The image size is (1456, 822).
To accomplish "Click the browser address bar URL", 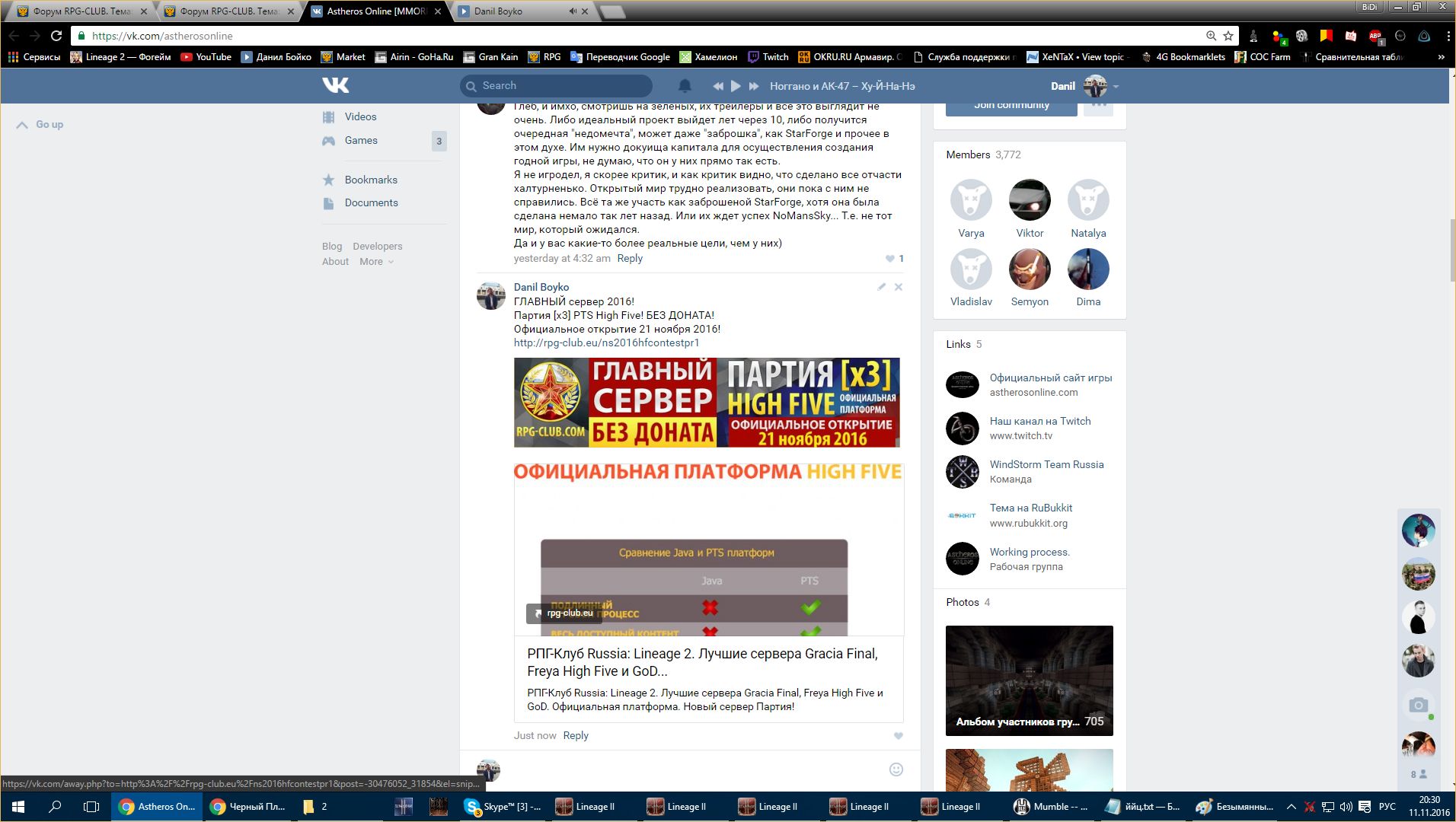I will coord(162,36).
